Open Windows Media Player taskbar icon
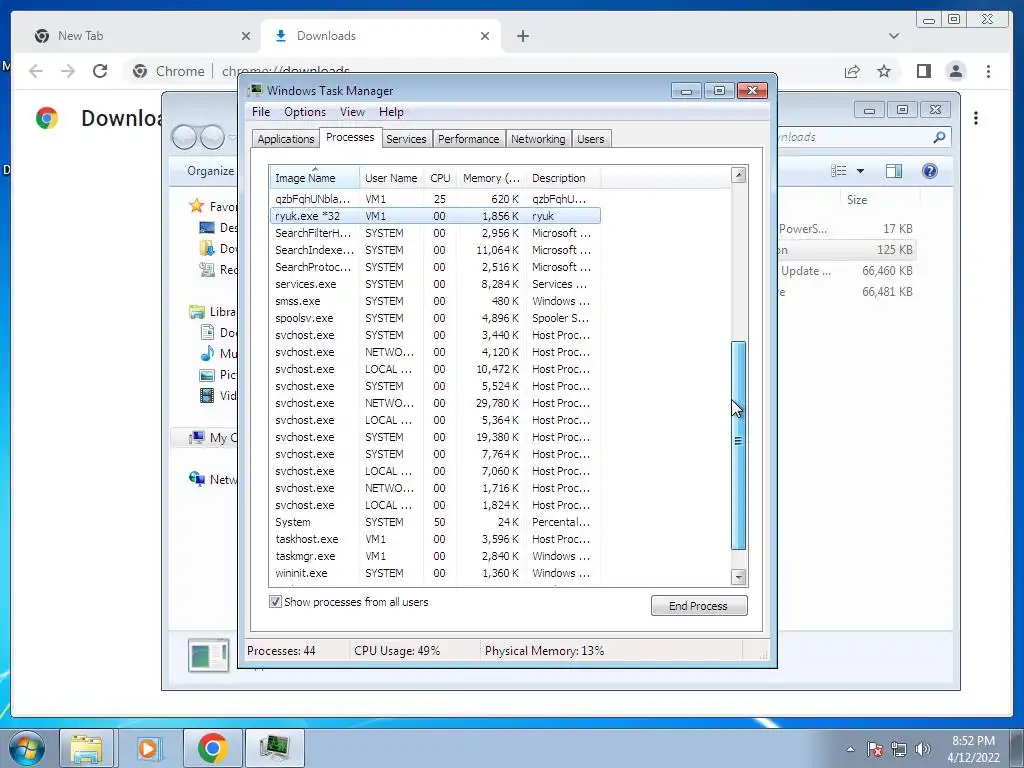The image size is (1024, 768). click(x=148, y=748)
